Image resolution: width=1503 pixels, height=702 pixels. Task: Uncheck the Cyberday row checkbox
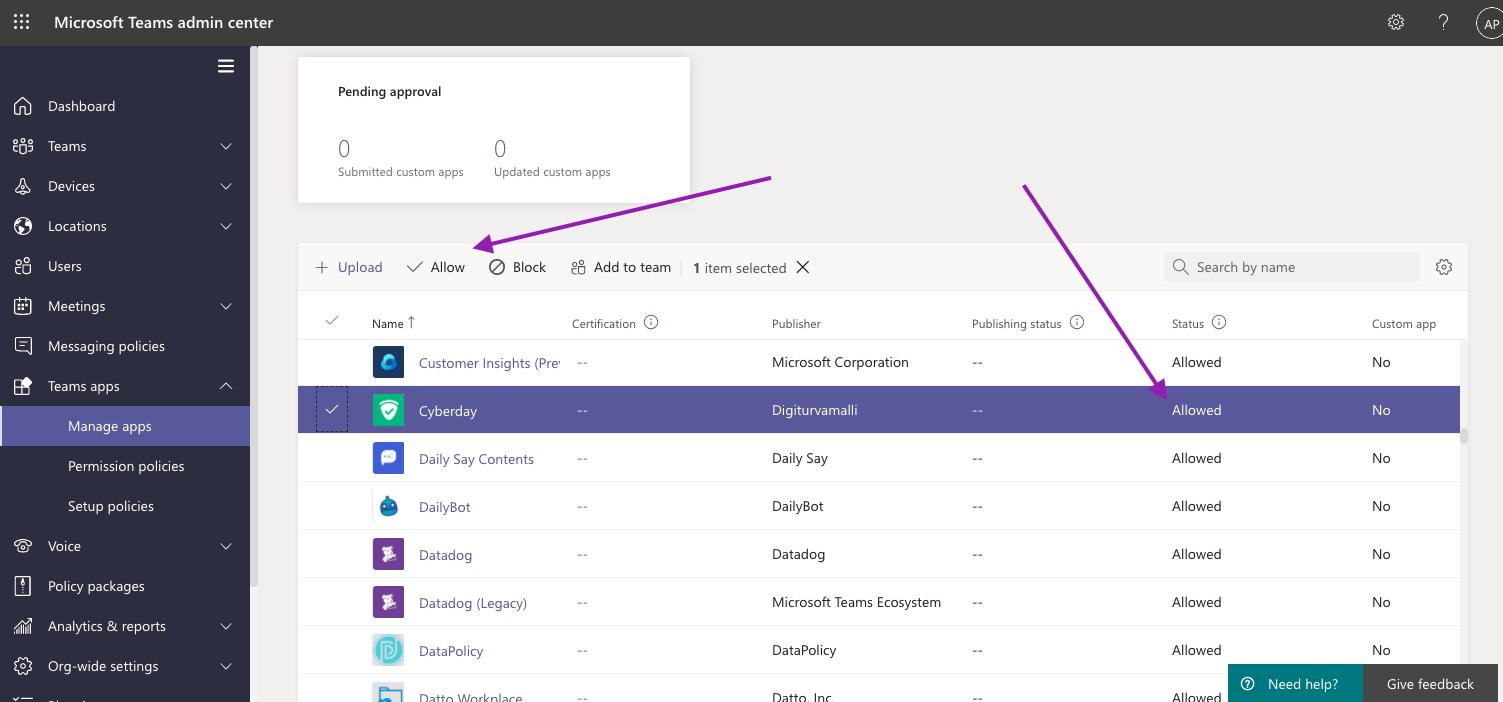[332, 410]
